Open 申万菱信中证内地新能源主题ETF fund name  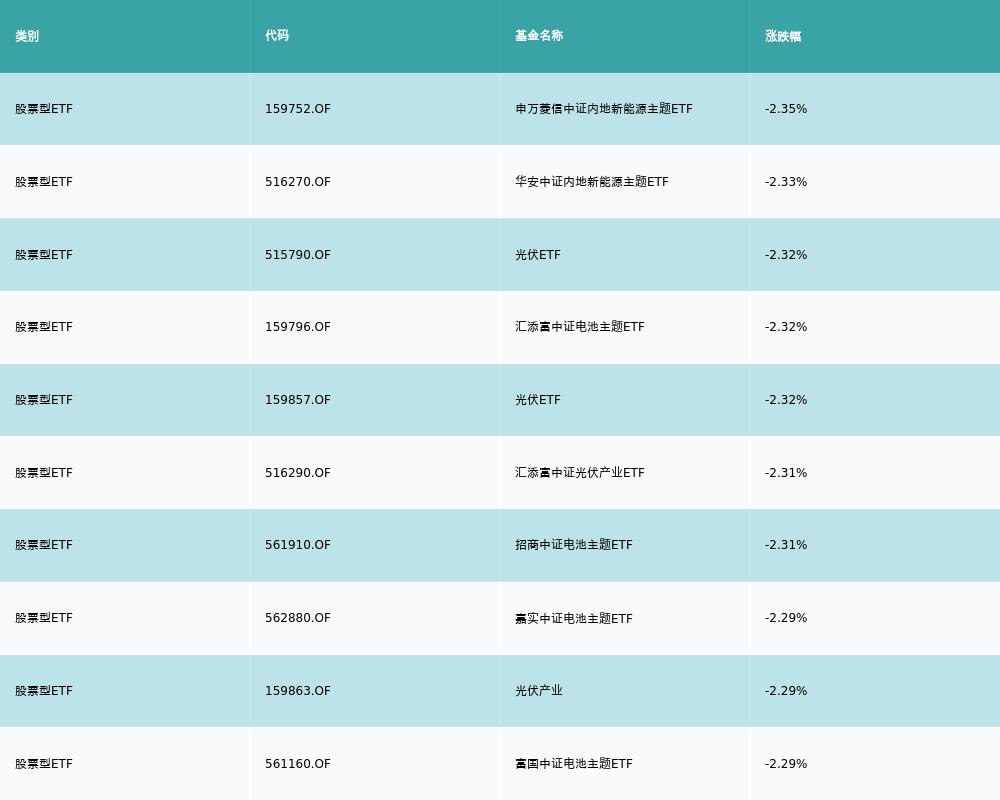click(x=604, y=109)
